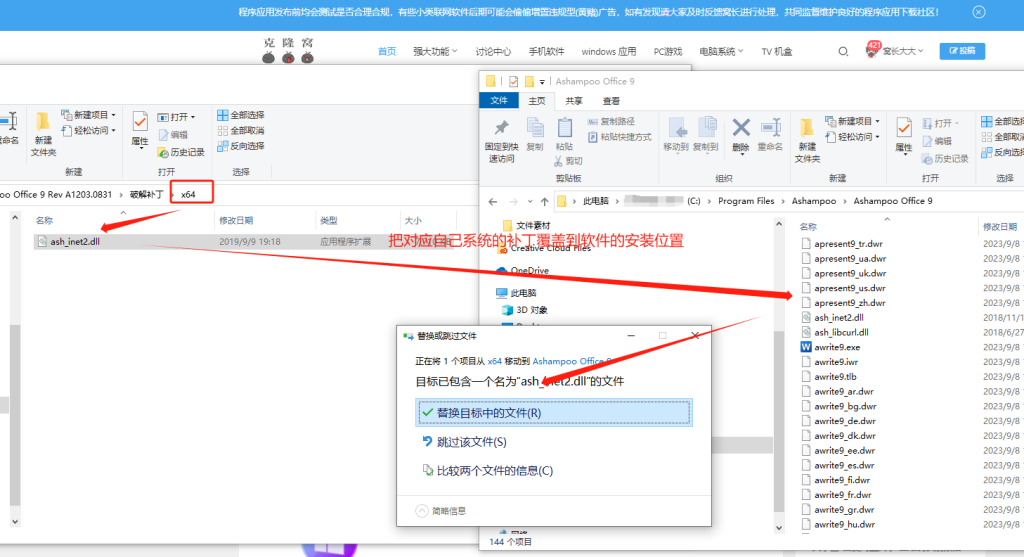Switch to the 文件 ribbon tab
This screenshot has height=557, width=1024.
click(x=499, y=101)
